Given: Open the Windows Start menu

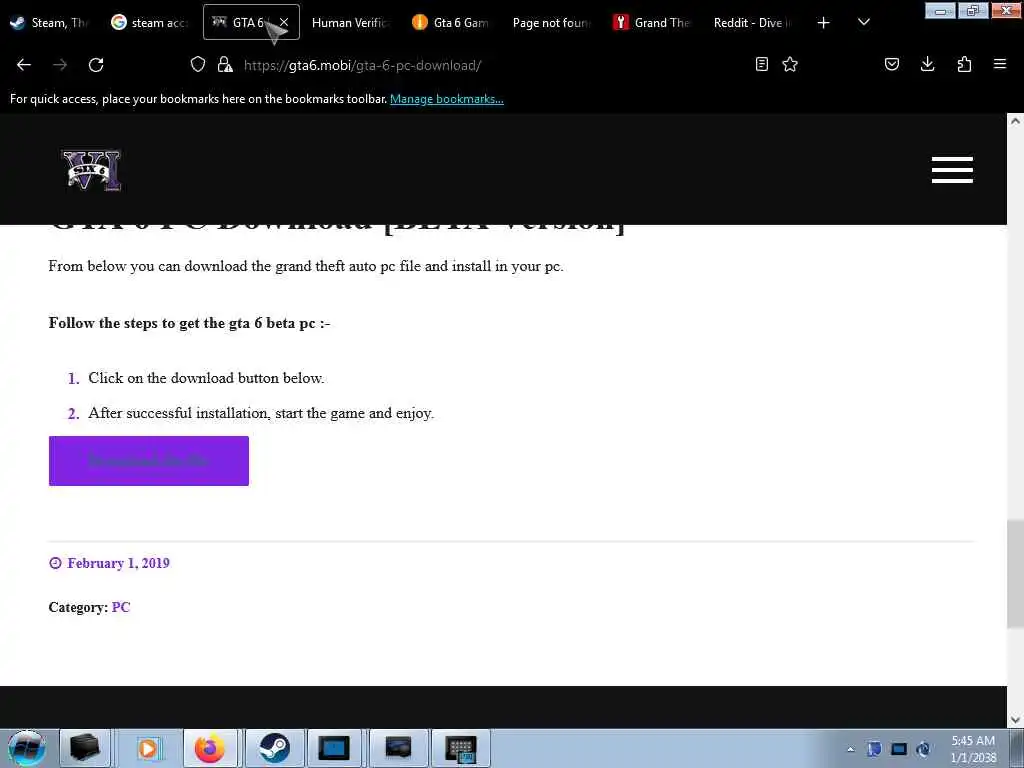Looking at the screenshot, I should tap(26, 748).
